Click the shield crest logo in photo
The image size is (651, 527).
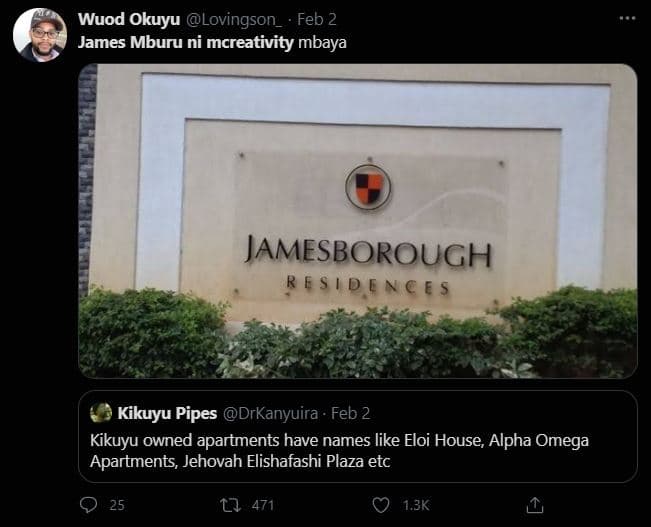[368, 187]
